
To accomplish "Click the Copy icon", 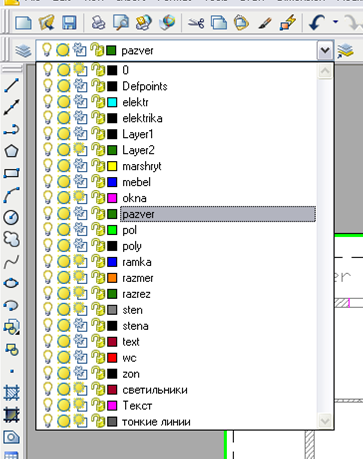I will point(219,23).
